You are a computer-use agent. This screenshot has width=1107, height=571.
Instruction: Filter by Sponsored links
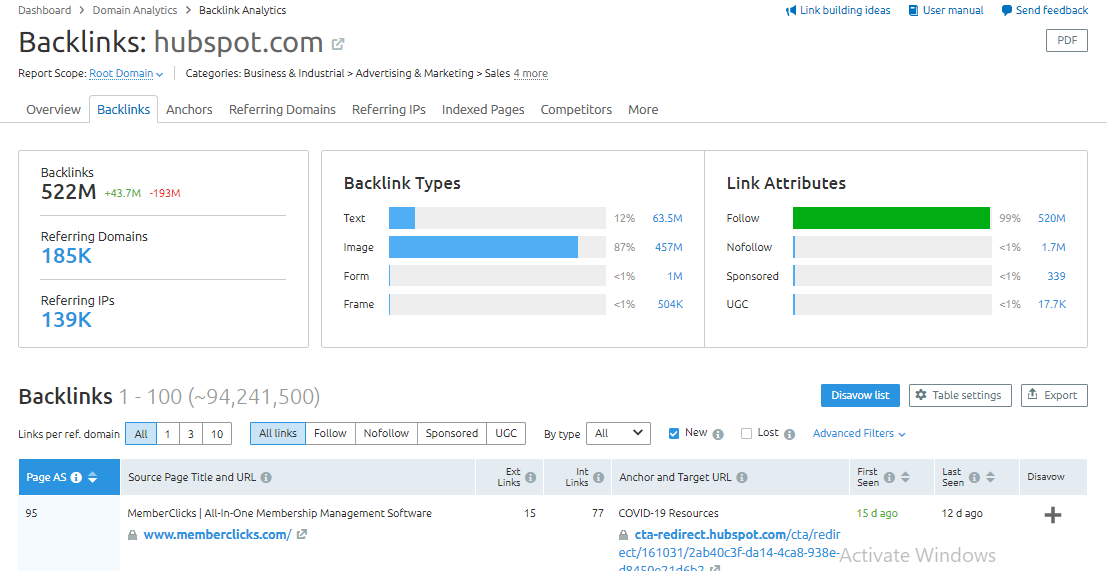pos(452,433)
